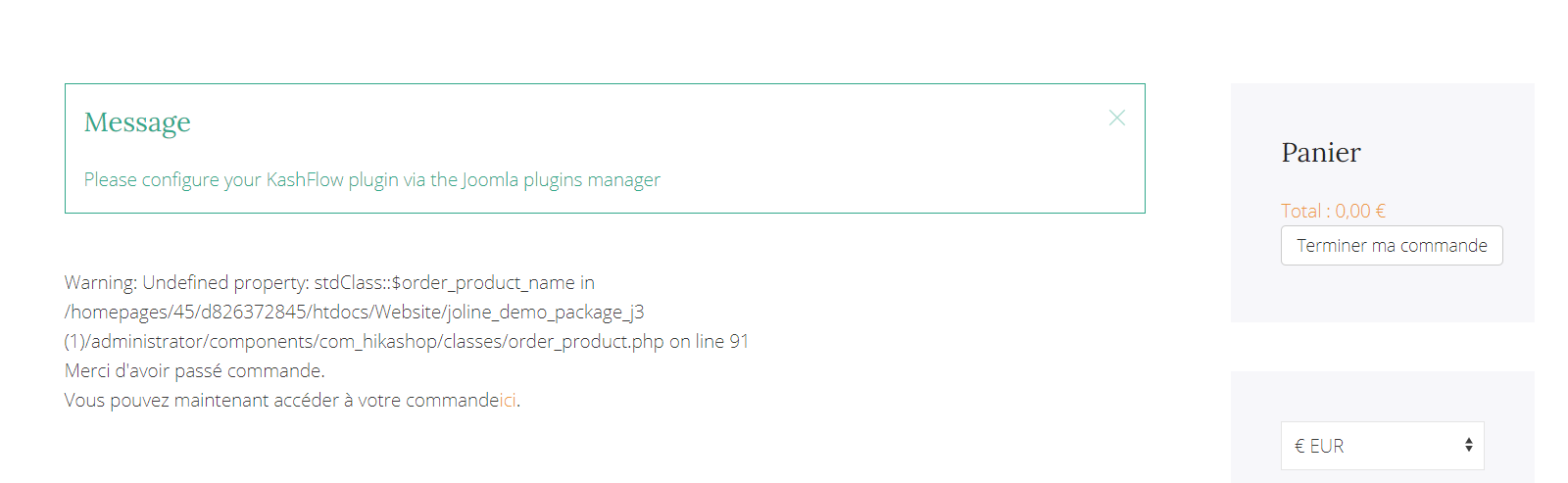Click the "Warning: Undefined property" text
Screen dimensions: 1568x483
tap(186, 283)
